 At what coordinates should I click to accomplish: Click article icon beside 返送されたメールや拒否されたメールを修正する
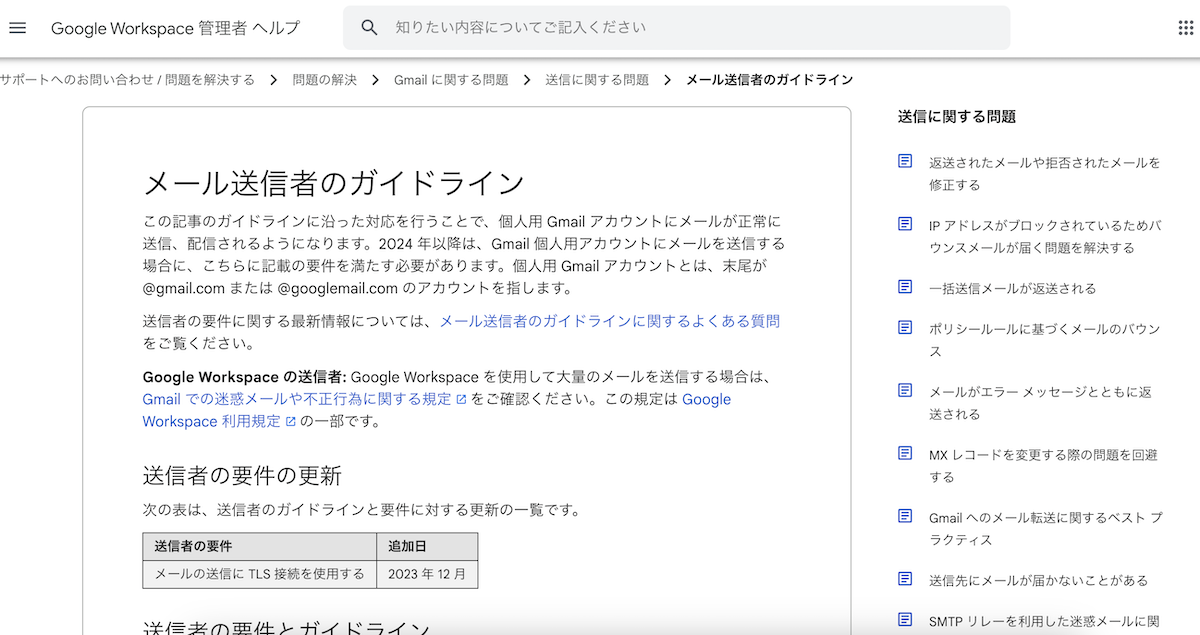point(905,161)
